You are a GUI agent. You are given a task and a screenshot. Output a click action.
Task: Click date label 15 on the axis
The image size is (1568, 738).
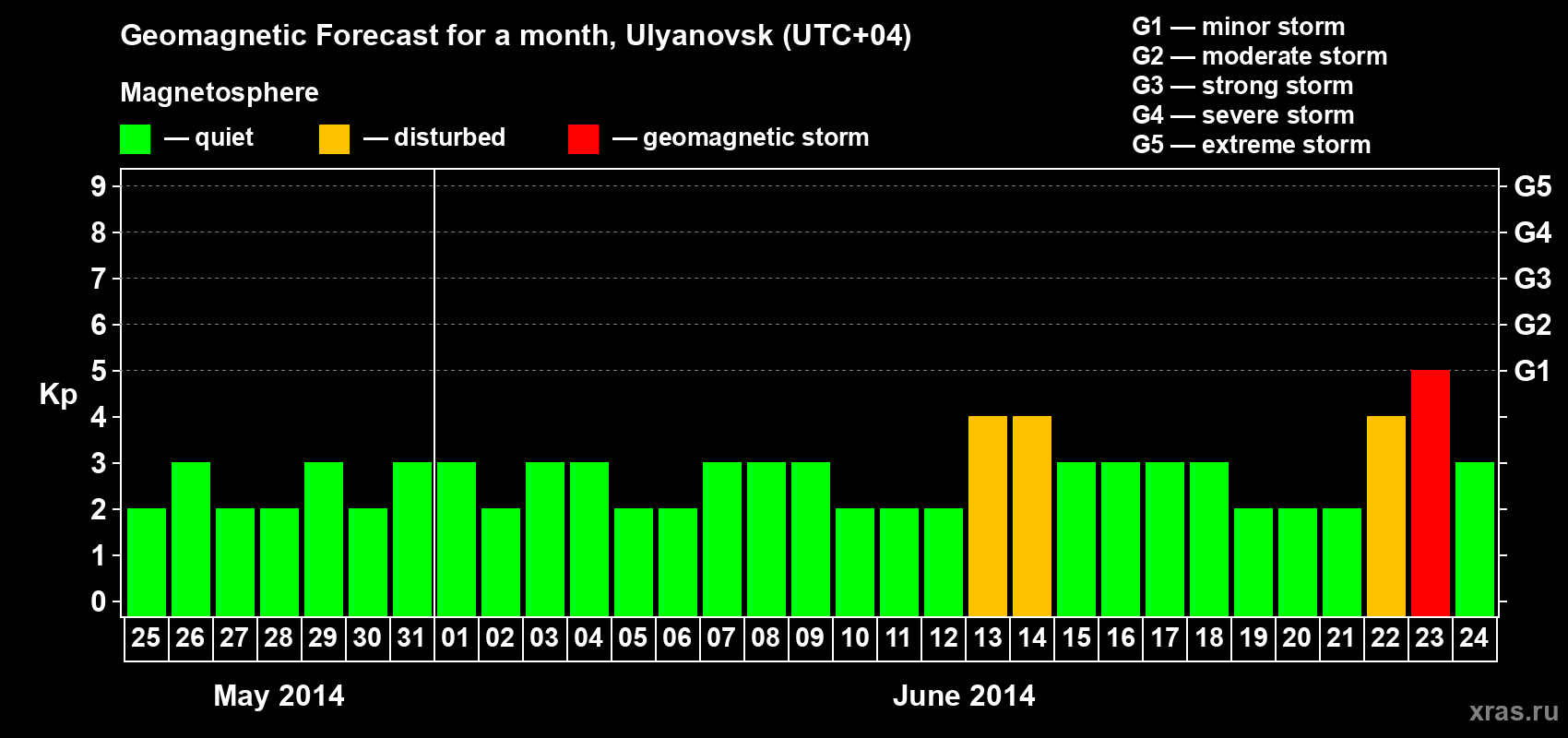tap(1075, 637)
